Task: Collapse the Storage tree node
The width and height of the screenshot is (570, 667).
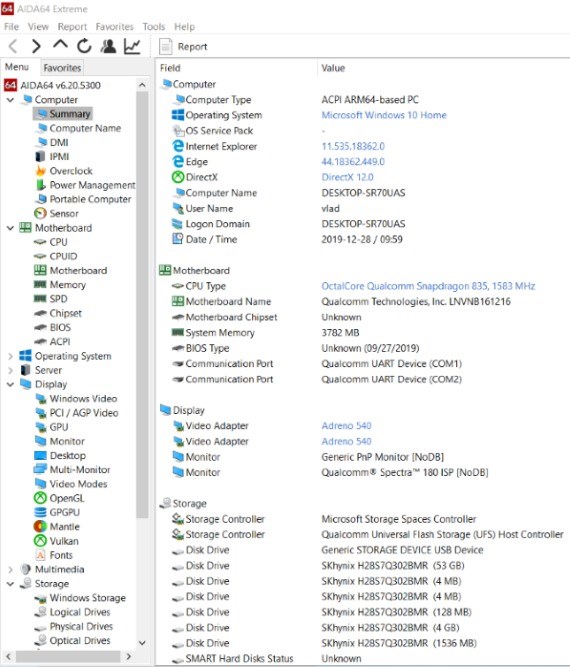Action: 11,584
